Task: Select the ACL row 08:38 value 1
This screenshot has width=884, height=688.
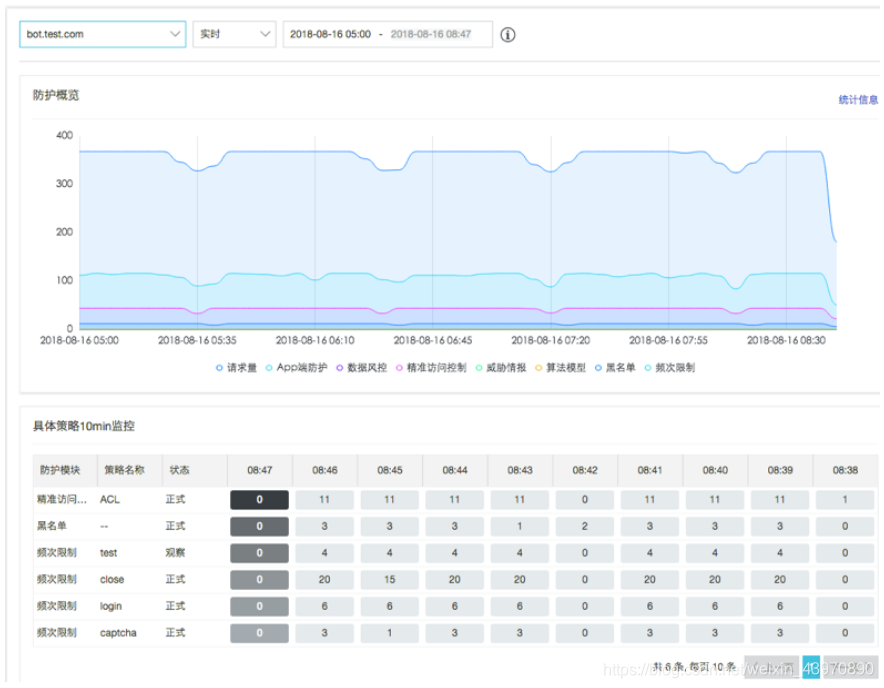Action: [x=845, y=500]
